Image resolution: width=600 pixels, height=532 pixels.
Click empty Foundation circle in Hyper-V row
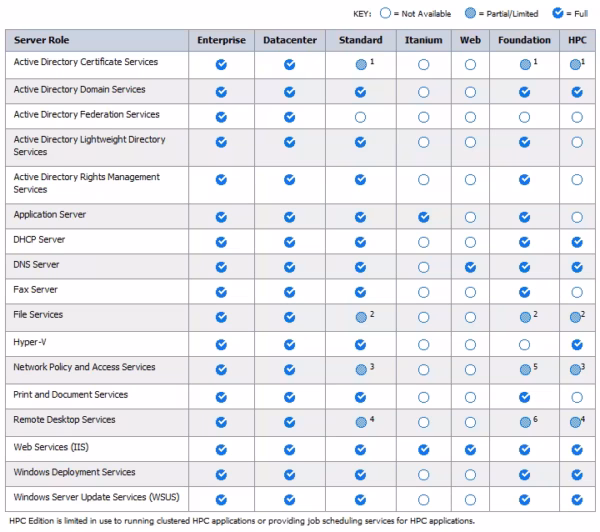pyautogui.click(x=527, y=344)
